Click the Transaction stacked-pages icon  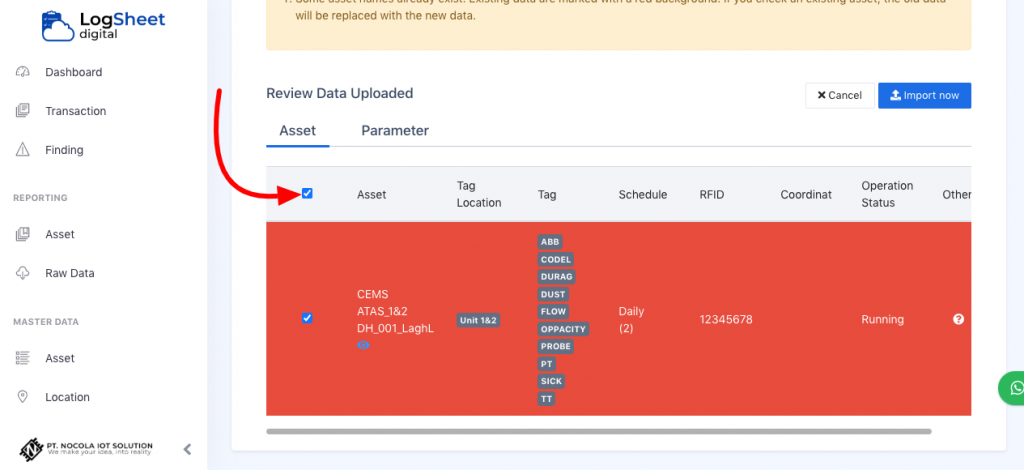click(23, 111)
